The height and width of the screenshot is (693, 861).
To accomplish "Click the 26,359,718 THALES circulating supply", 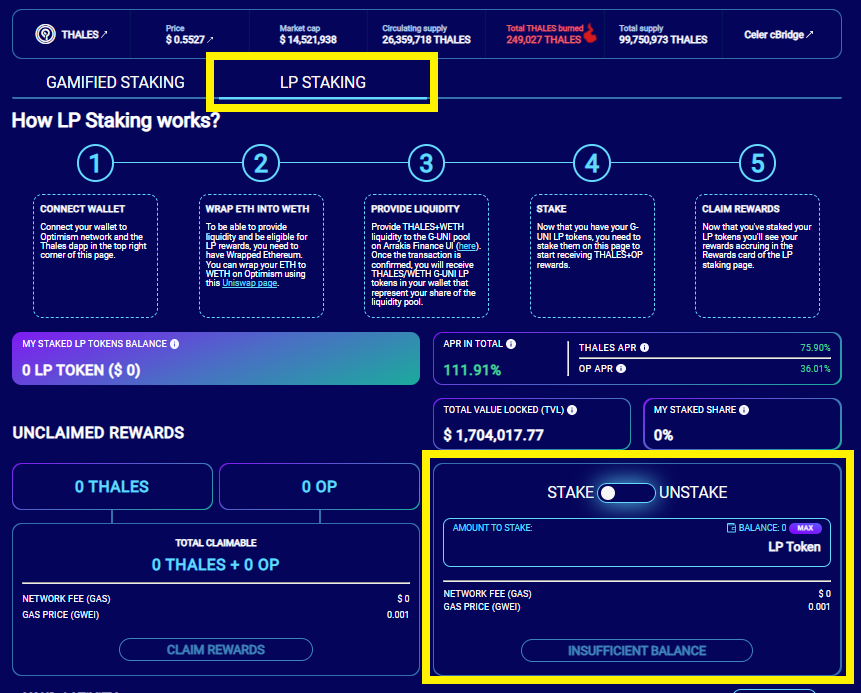I will [x=426, y=40].
